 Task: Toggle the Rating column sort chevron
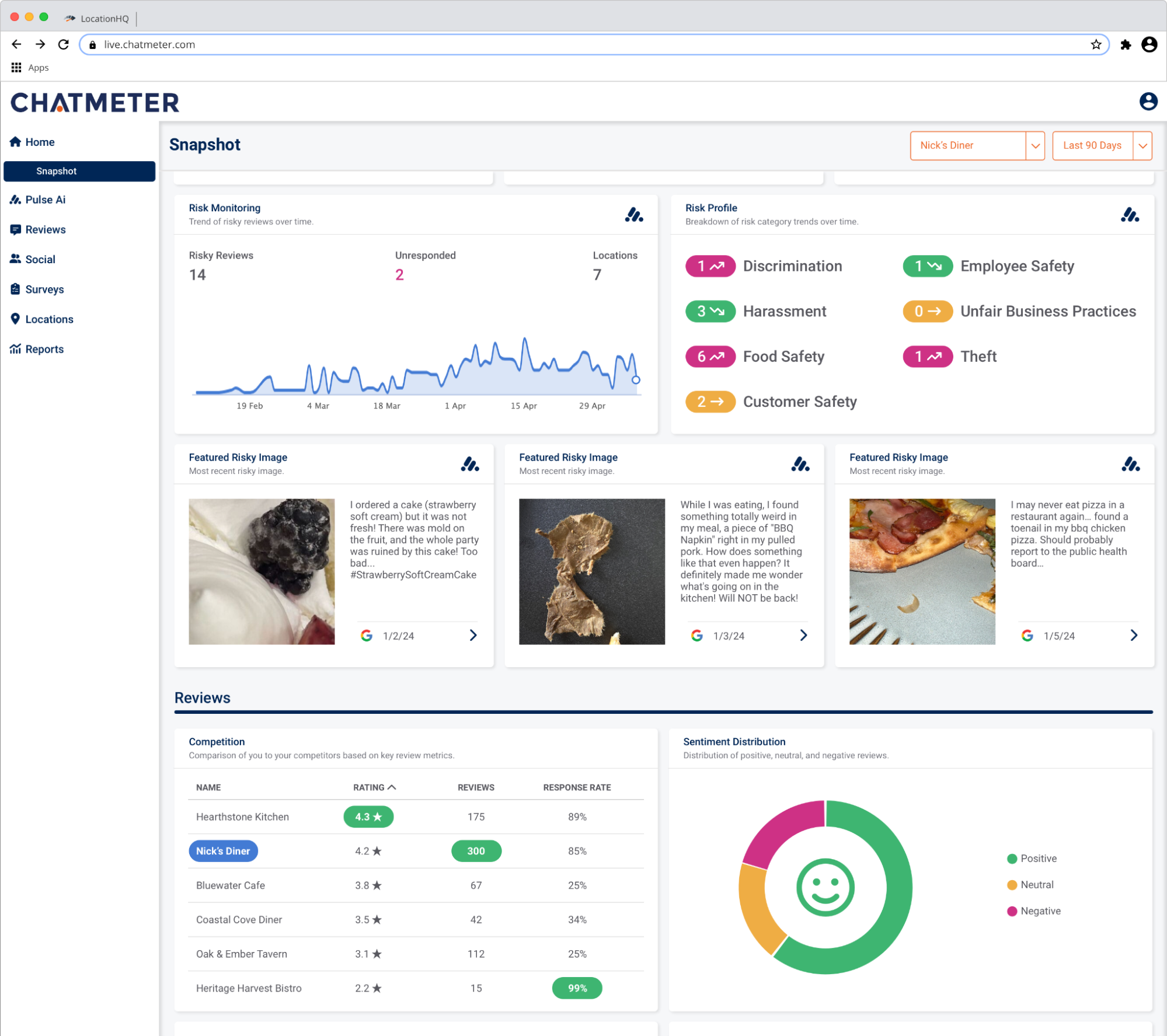391,787
